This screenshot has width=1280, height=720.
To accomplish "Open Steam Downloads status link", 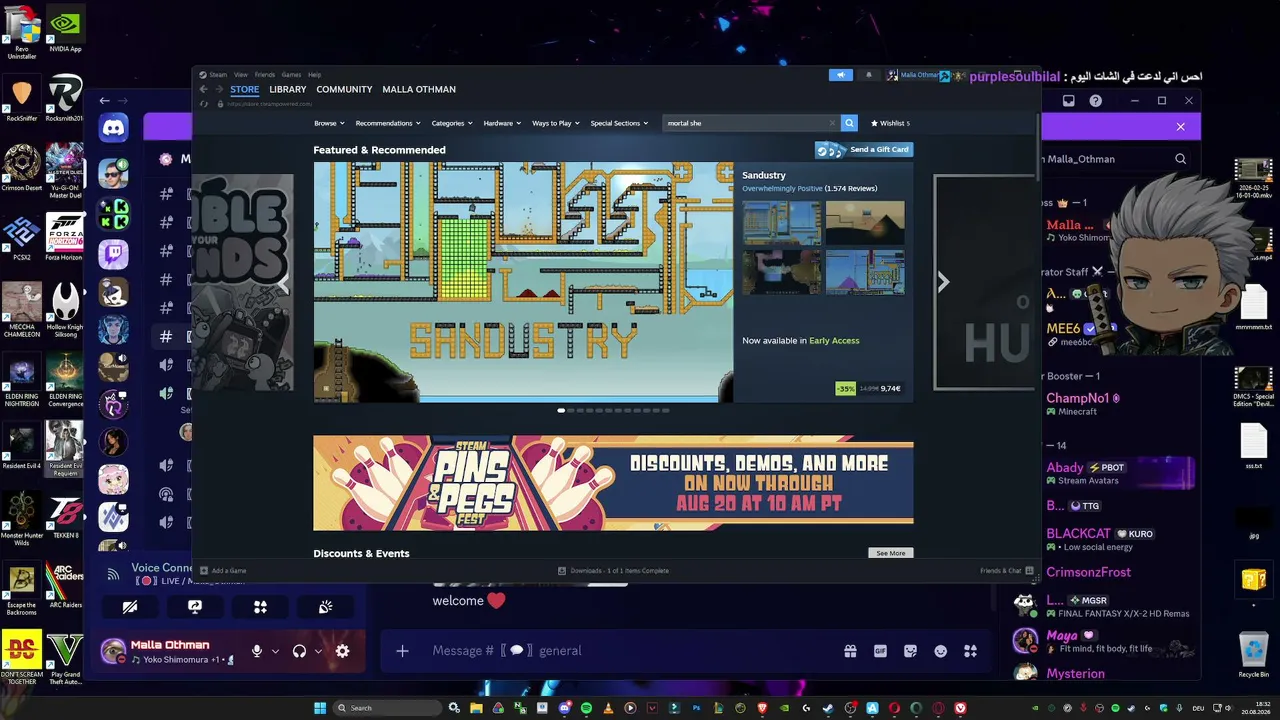I will click(x=613, y=571).
